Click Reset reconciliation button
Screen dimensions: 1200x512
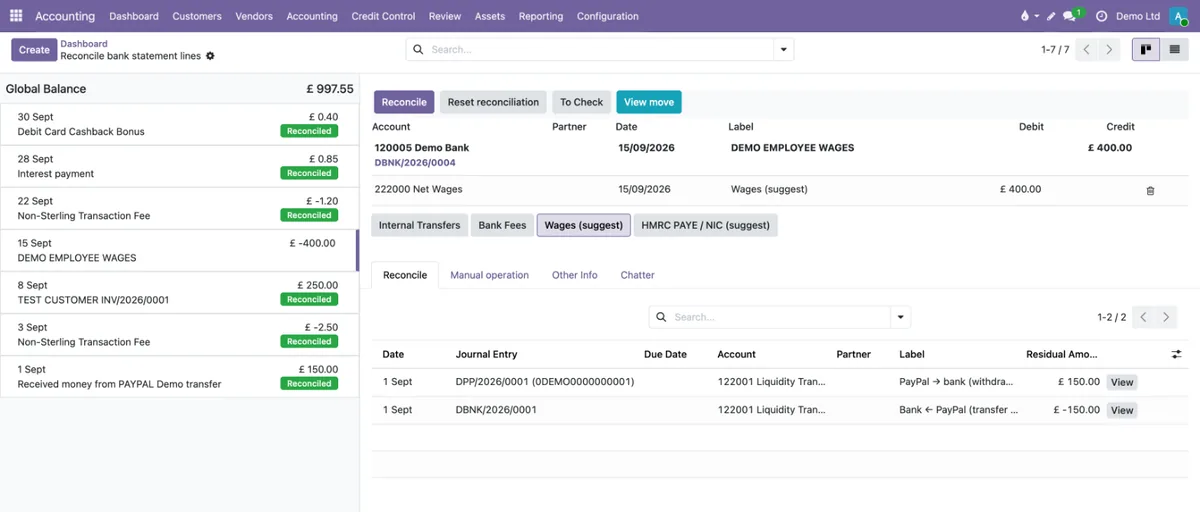tap(493, 102)
